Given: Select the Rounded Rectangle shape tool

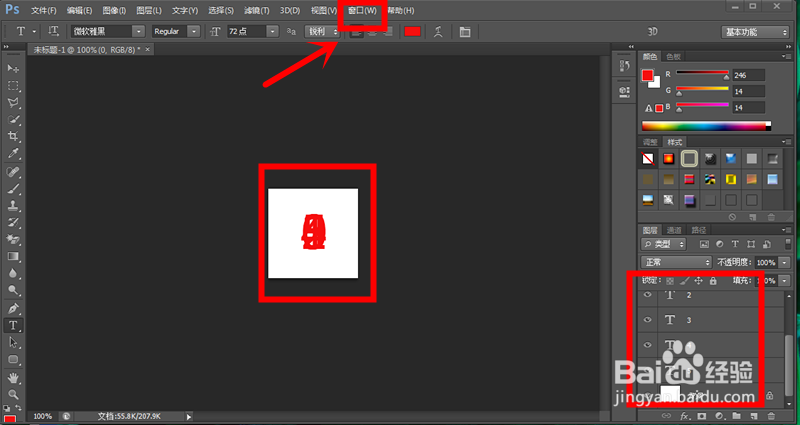Looking at the screenshot, I should 13,360.
